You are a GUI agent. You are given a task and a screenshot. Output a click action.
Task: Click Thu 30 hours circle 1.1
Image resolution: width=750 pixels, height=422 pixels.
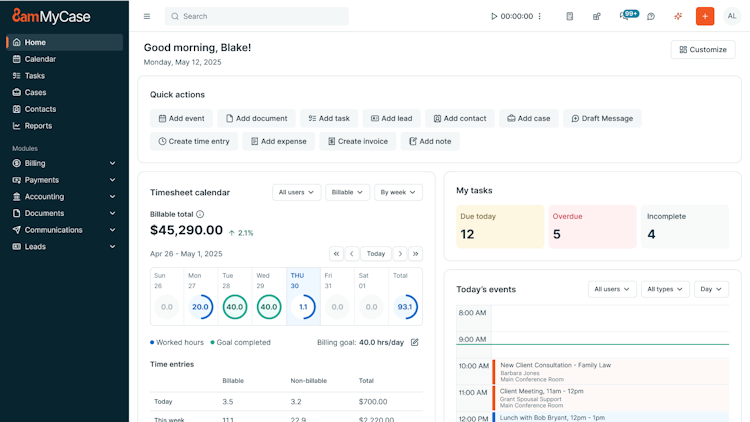tap(303, 307)
